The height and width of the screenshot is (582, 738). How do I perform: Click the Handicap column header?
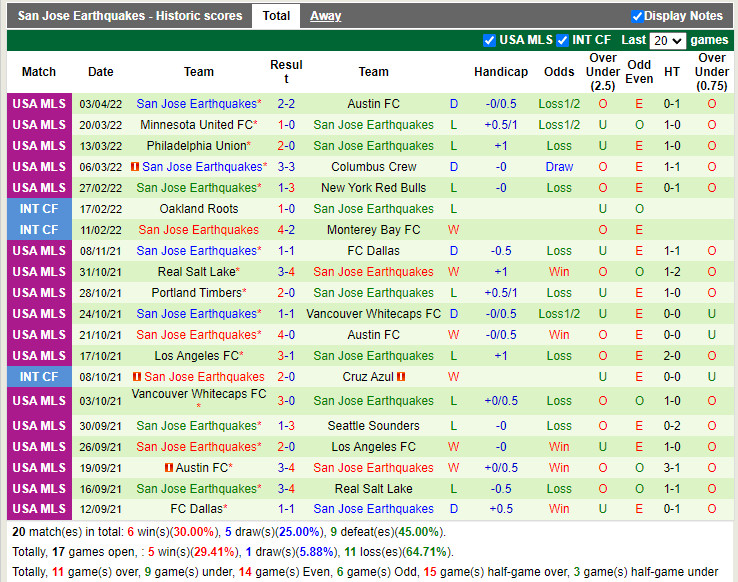click(500, 72)
